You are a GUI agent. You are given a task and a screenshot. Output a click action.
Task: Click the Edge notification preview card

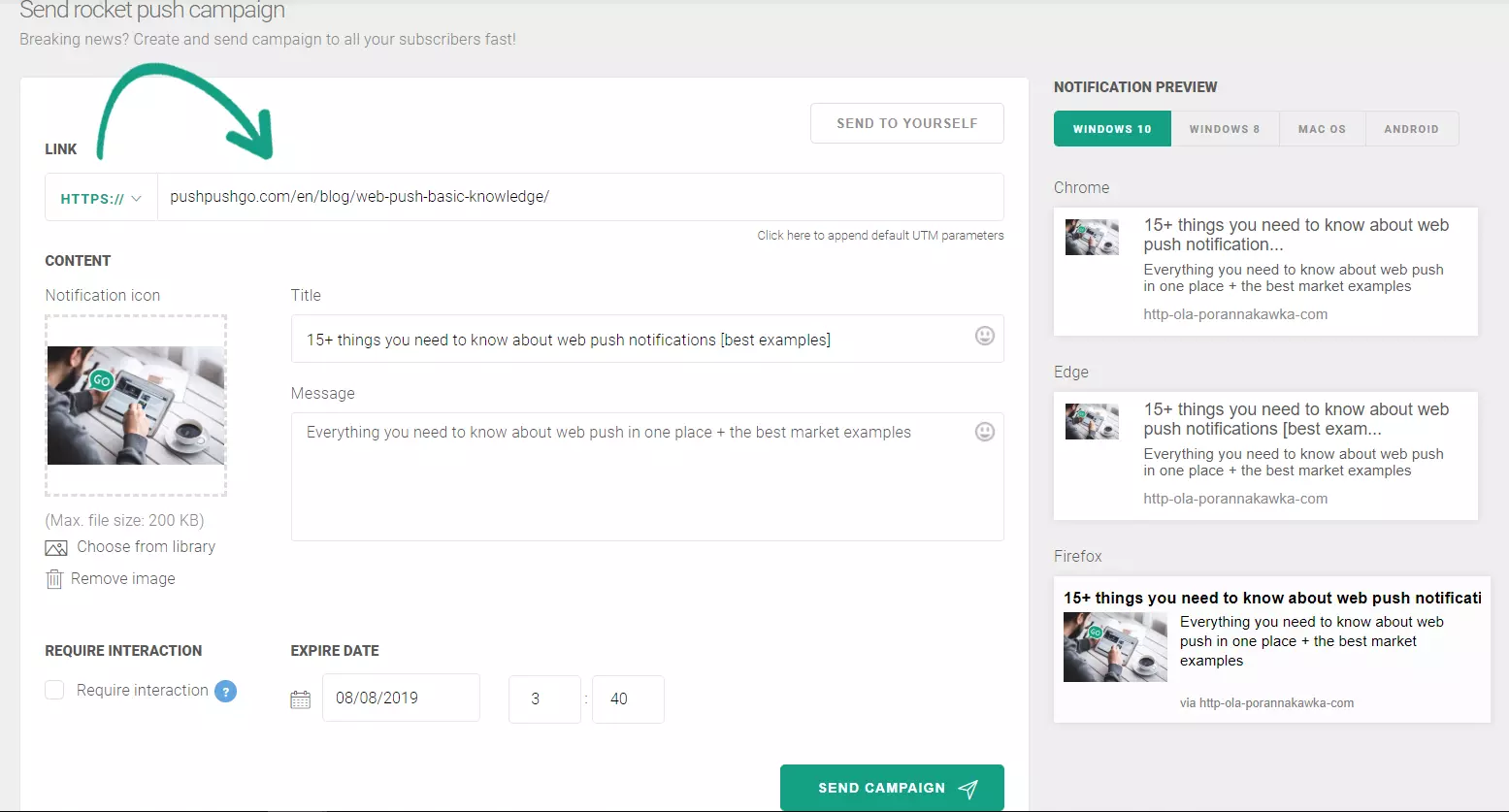point(1265,456)
